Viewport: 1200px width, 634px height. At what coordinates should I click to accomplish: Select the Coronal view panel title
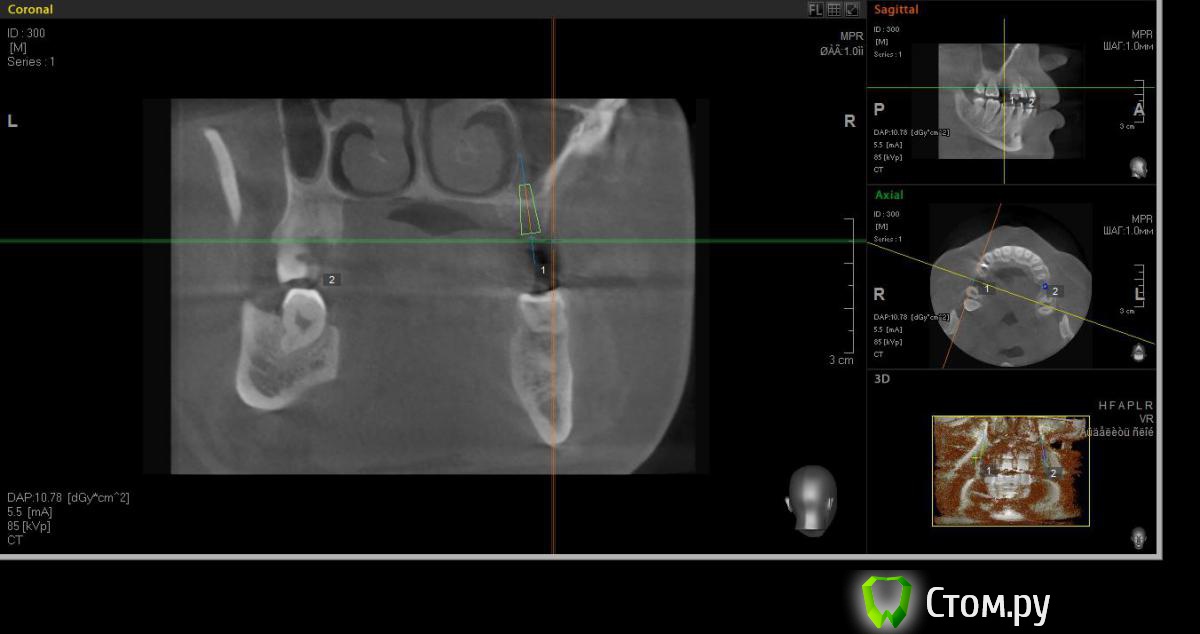pyautogui.click(x=30, y=9)
